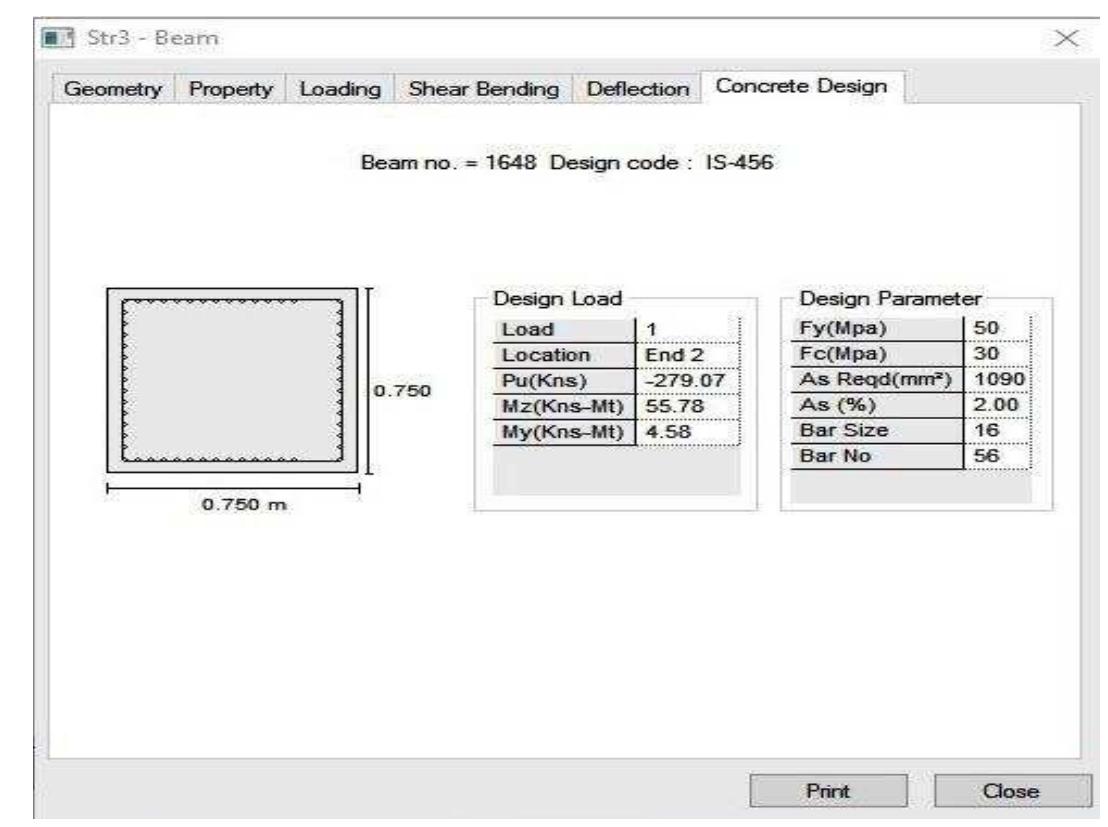
Task: Click the 'Mz(Kns-Mt)' row label
Action: pos(564,406)
